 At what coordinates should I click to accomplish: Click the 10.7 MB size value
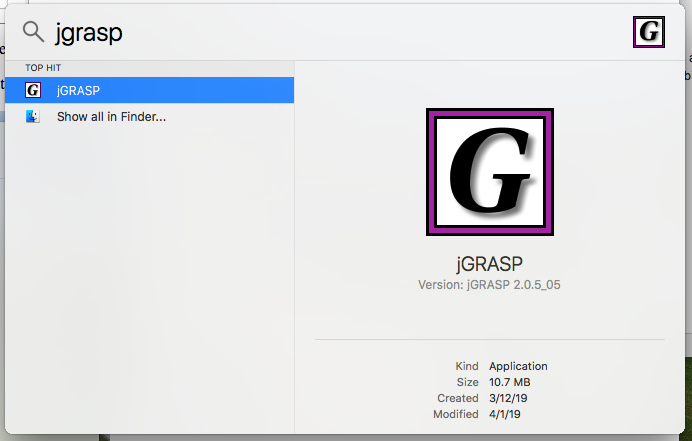click(x=510, y=382)
